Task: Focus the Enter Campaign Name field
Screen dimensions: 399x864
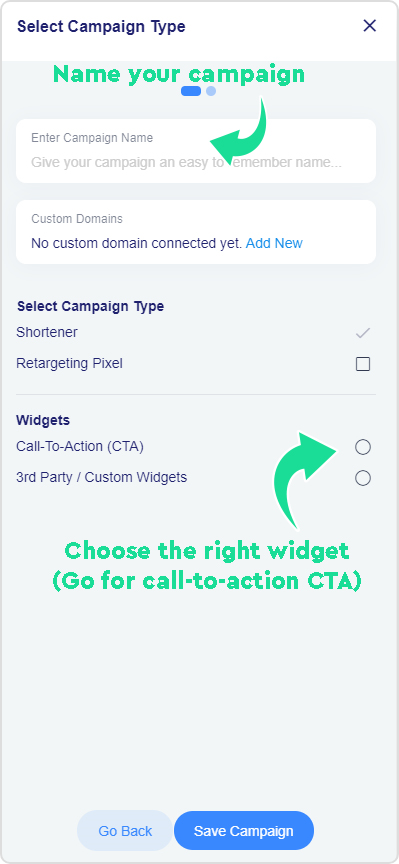Action: click(196, 151)
